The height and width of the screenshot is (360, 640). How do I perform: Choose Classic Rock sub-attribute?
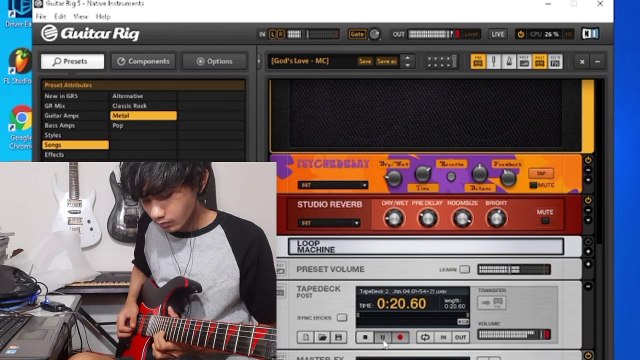143,106
